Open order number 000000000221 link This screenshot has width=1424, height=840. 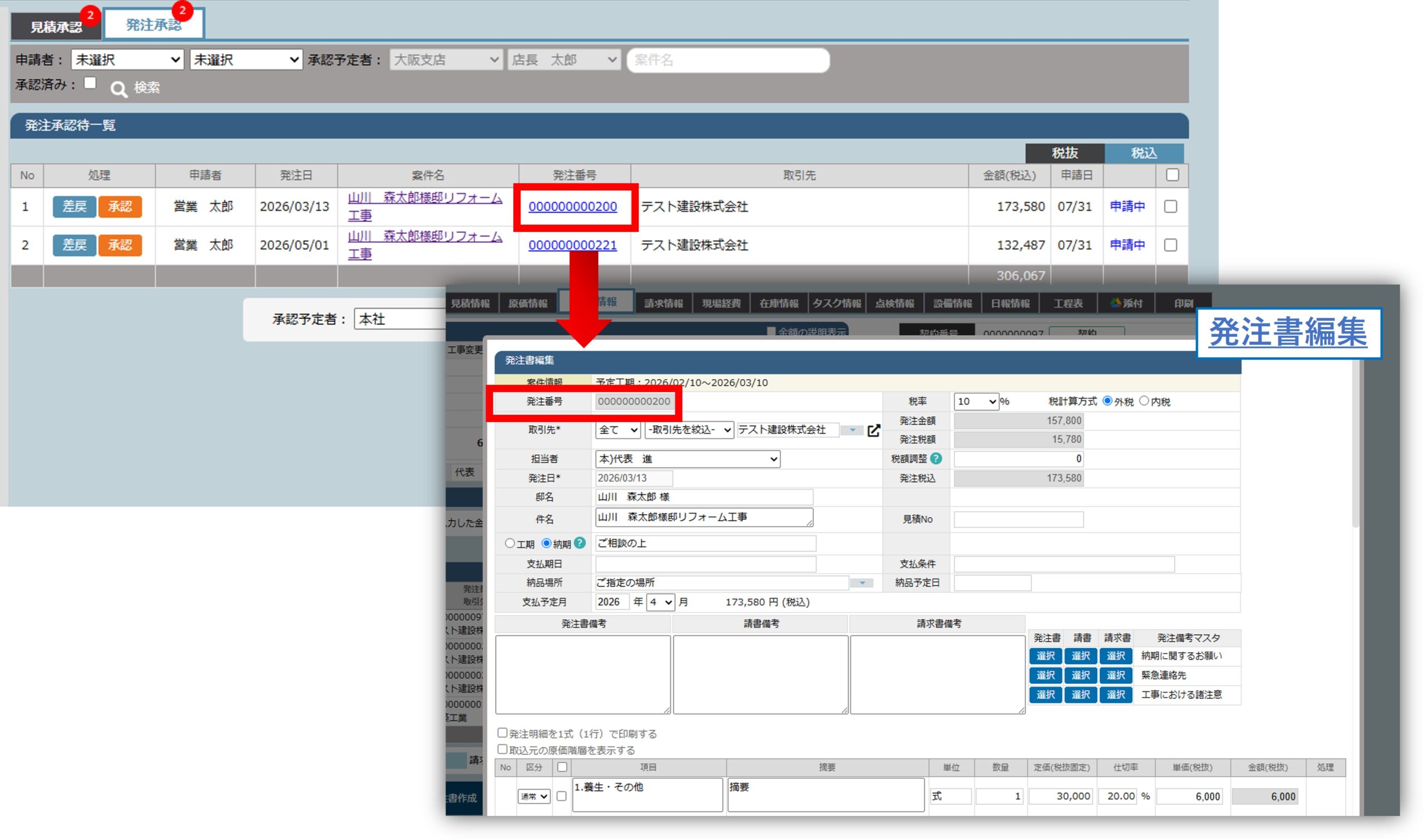click(x=572, y=245)
